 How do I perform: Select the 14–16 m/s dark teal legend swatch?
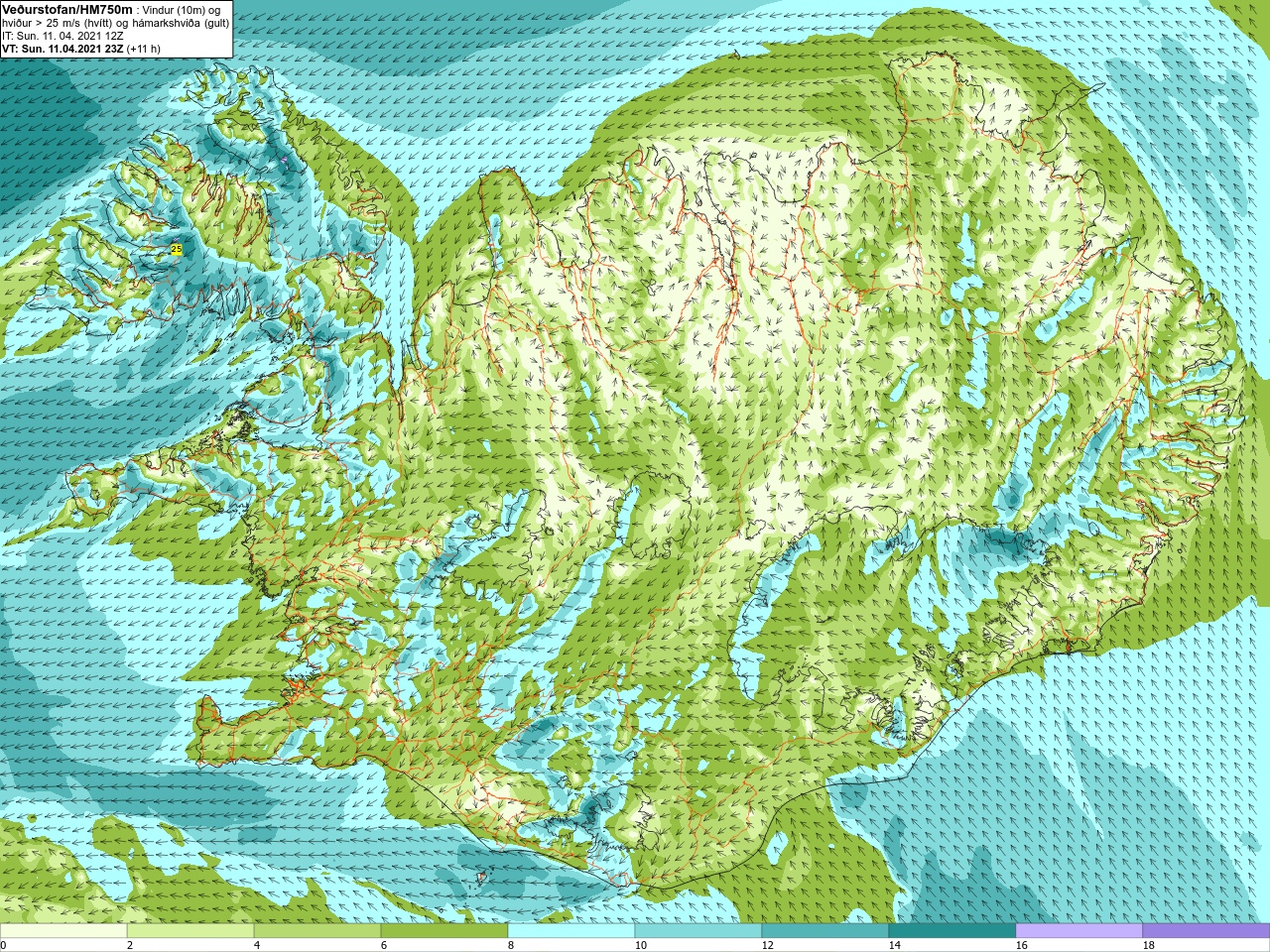[x=952, y=931]
